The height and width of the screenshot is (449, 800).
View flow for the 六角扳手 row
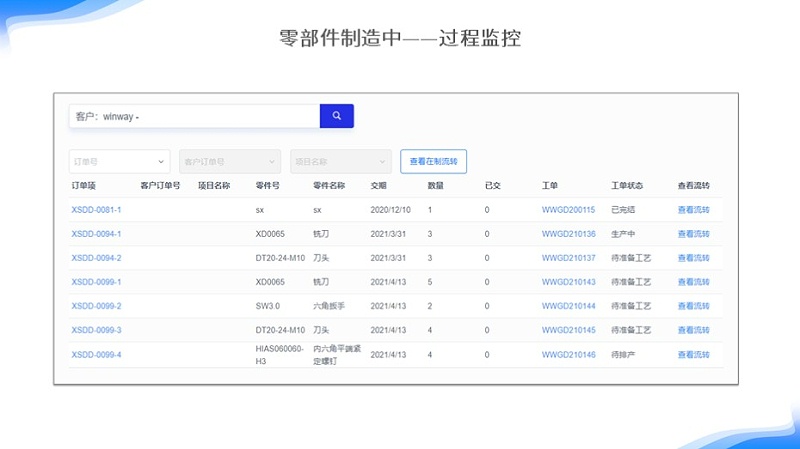[x=693, y=306]
